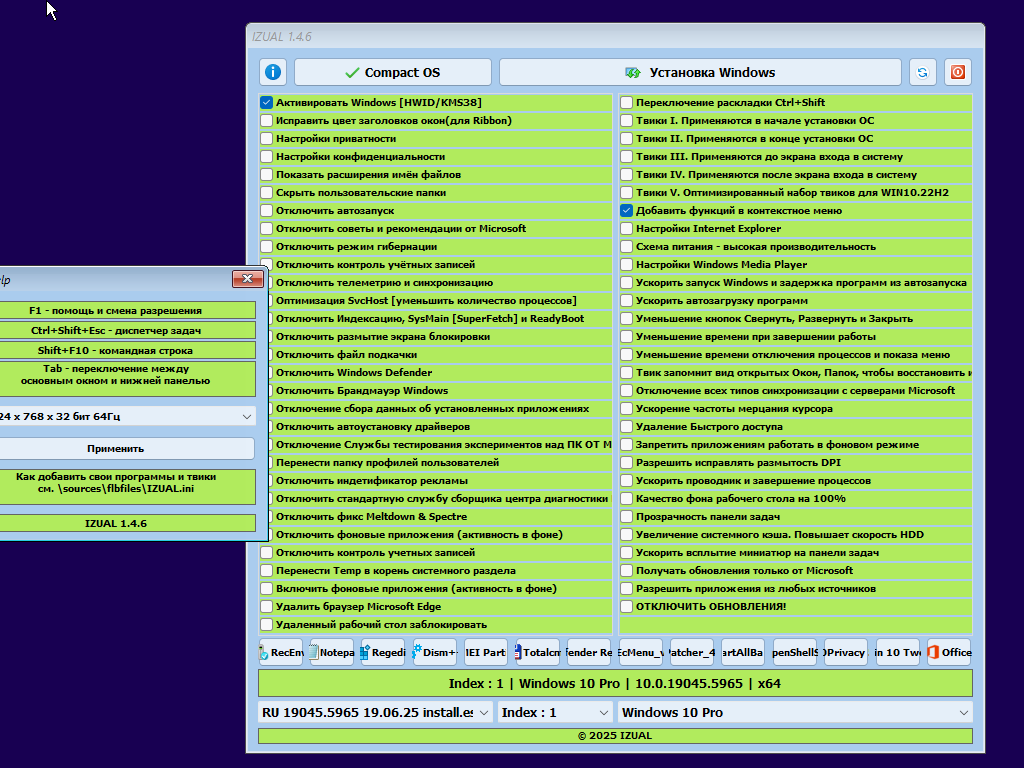Open Totalcmd tool button
Screen dimensions: 1024x768
click(537, 652)
